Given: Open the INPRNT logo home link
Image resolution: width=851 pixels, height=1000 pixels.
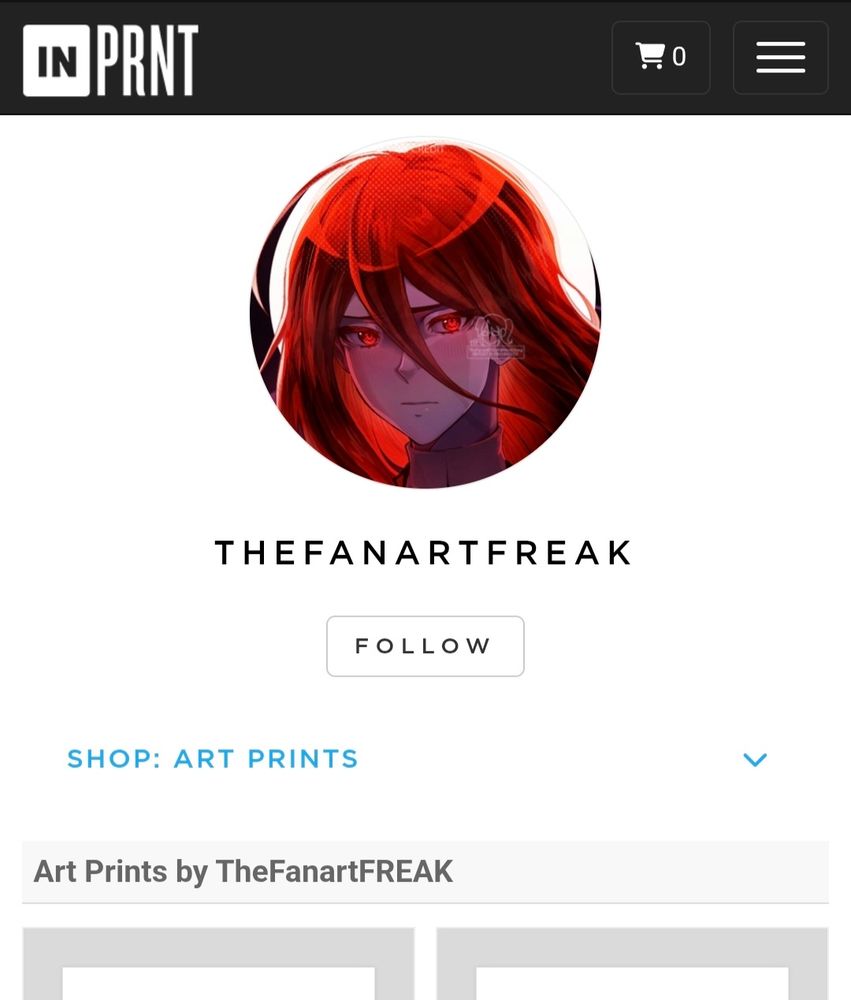Looking at the screenshot, I should [x=110, y=61].
